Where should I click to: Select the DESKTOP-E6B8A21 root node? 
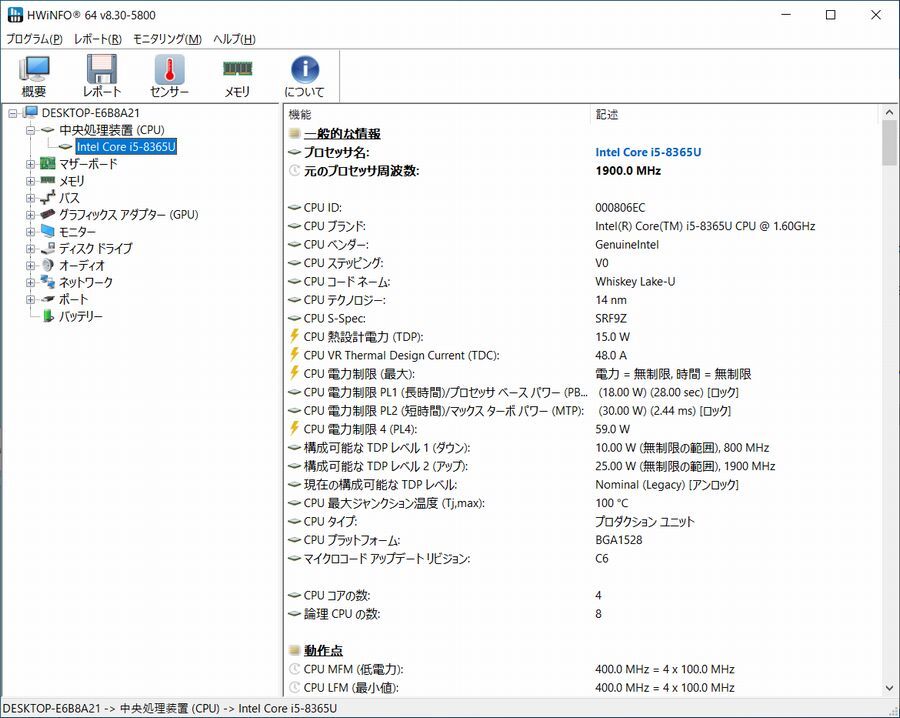(90, 112)
